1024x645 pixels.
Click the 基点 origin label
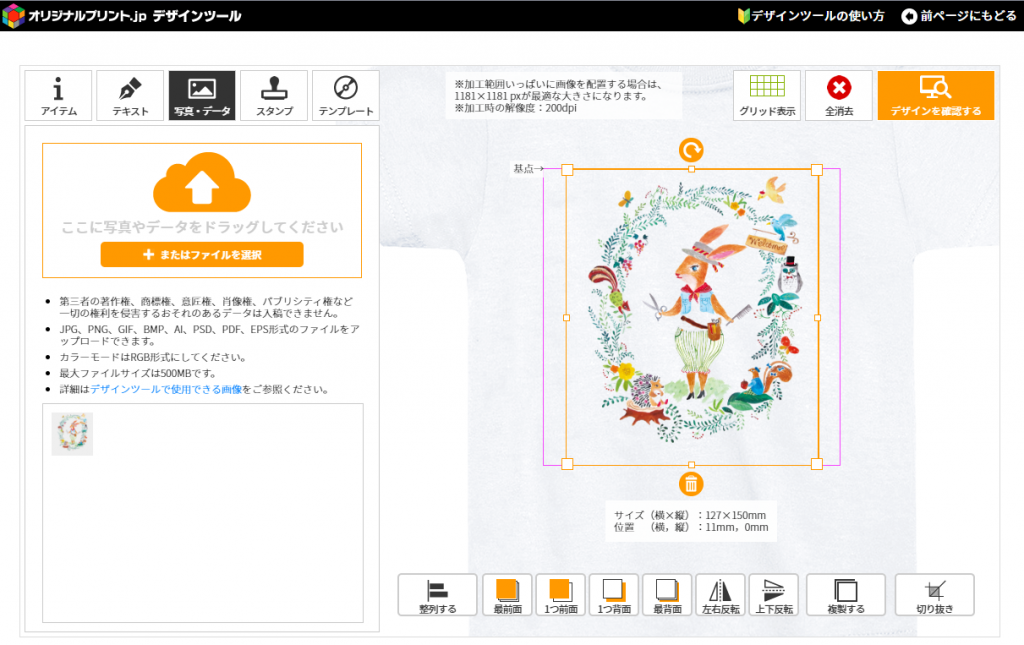coord(528,169)
